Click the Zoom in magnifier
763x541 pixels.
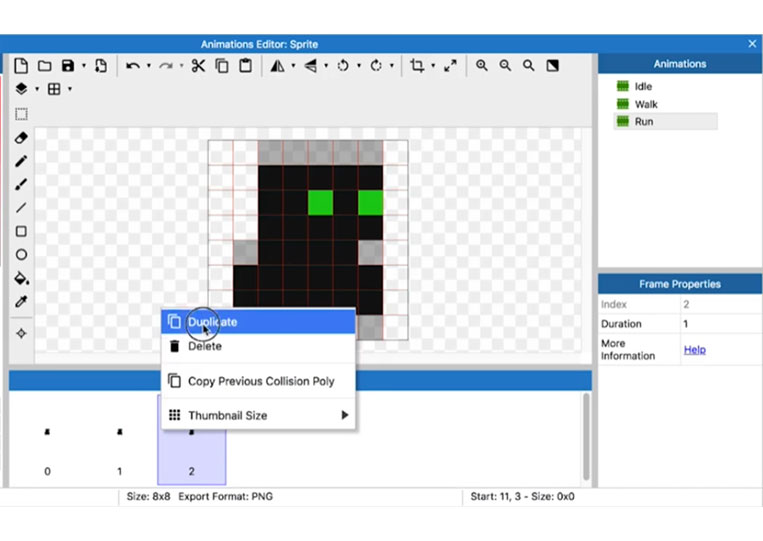482,65
